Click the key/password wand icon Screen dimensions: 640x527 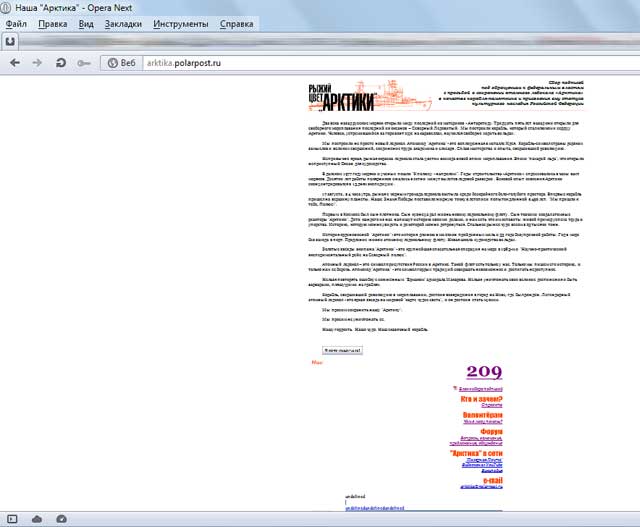click(83, 63)
